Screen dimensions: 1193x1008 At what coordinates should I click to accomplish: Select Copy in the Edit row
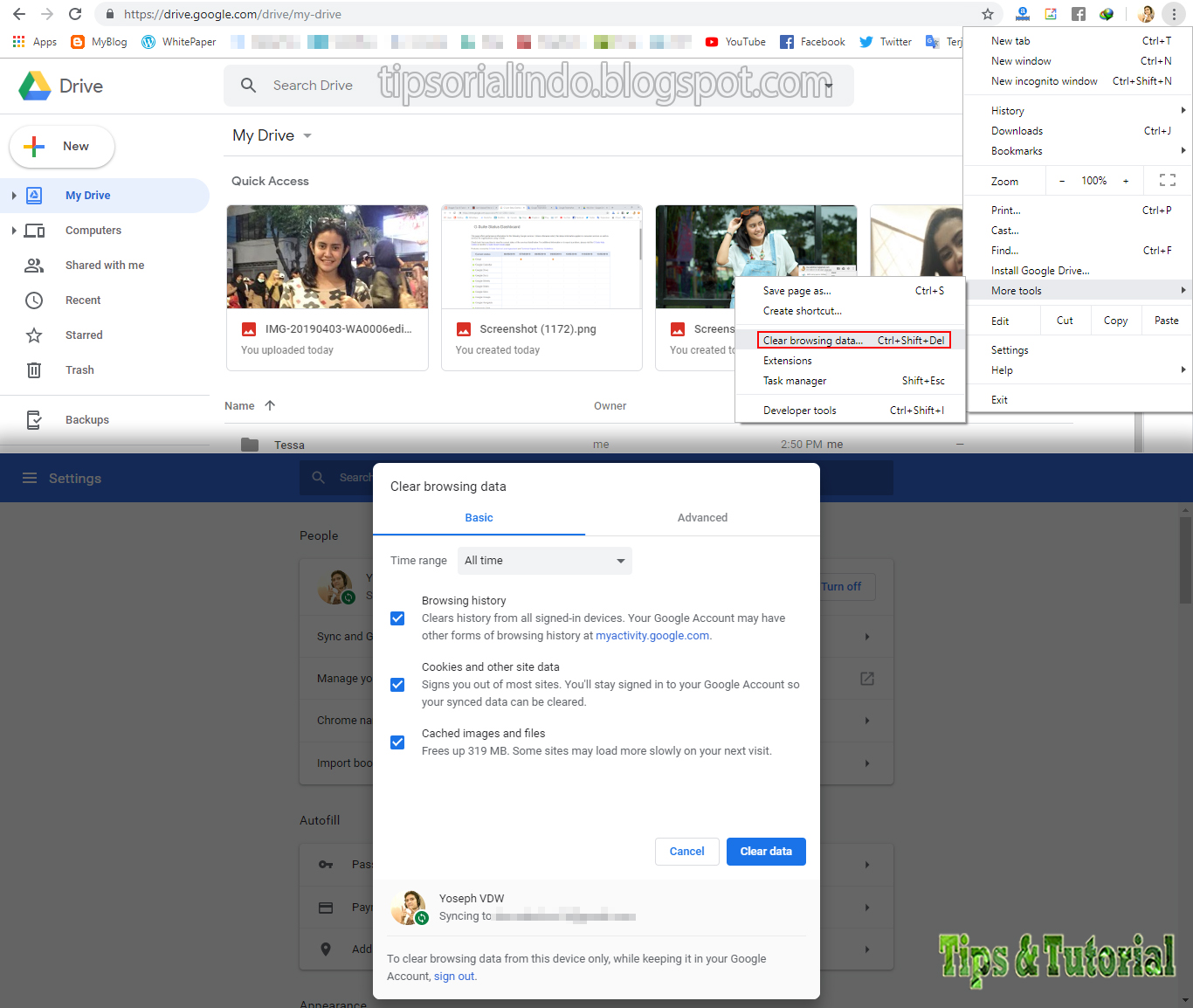1115,321
